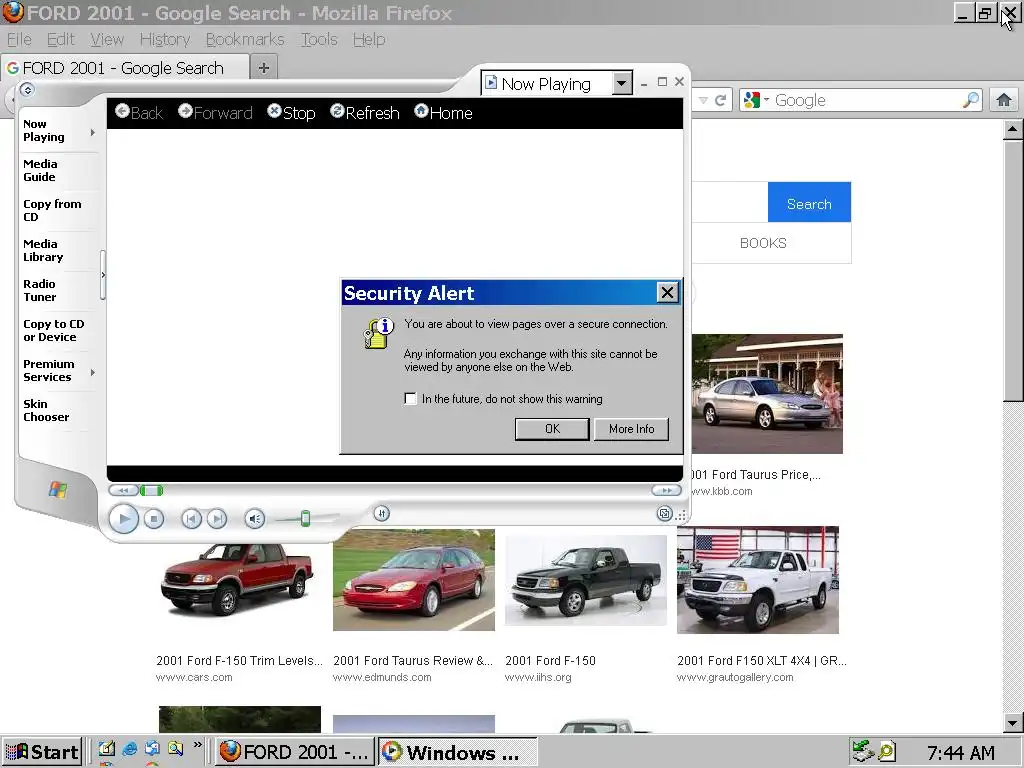Viewport: 1024px width, 768px height.
Task: Open the red Ford Taurus wagon thumbnail
Action: [413, 580]
